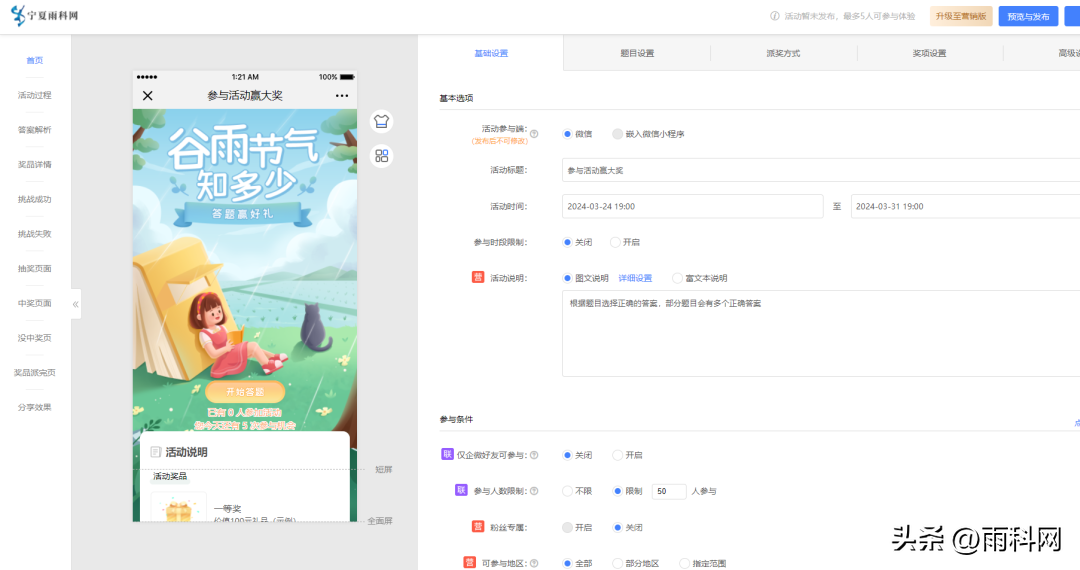This screenshot has height=570, width=1080.
Task: Enable 参与时段限制 by selecting 开启
Action: [x=615, y=242]
